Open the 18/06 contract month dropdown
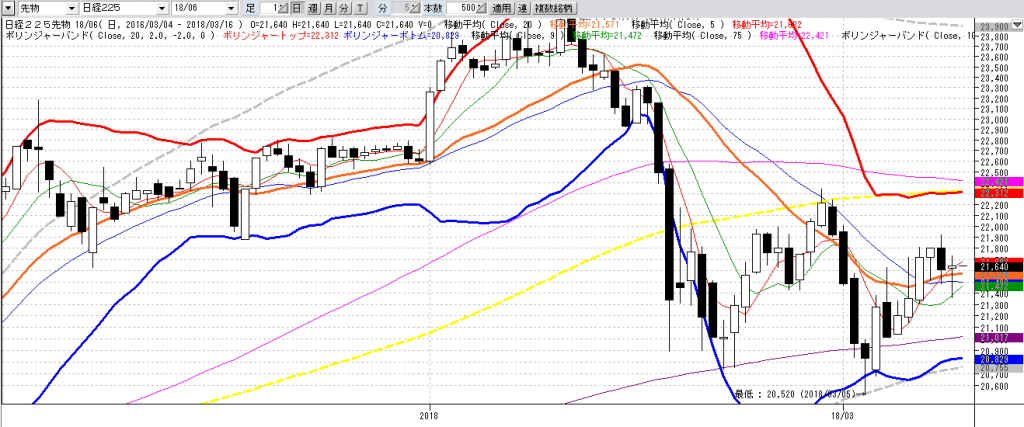Screen dimensions: 1024x427 [x=232, y=8]
